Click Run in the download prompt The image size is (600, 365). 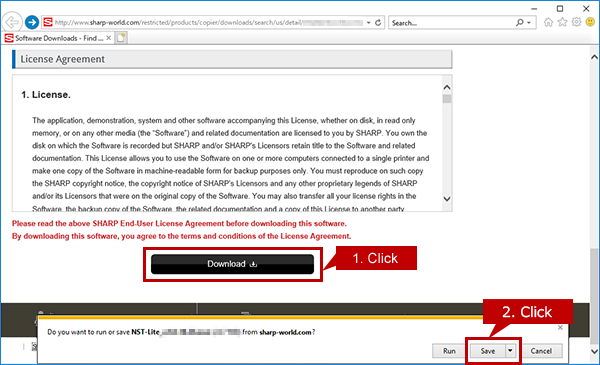coord(449,351)
